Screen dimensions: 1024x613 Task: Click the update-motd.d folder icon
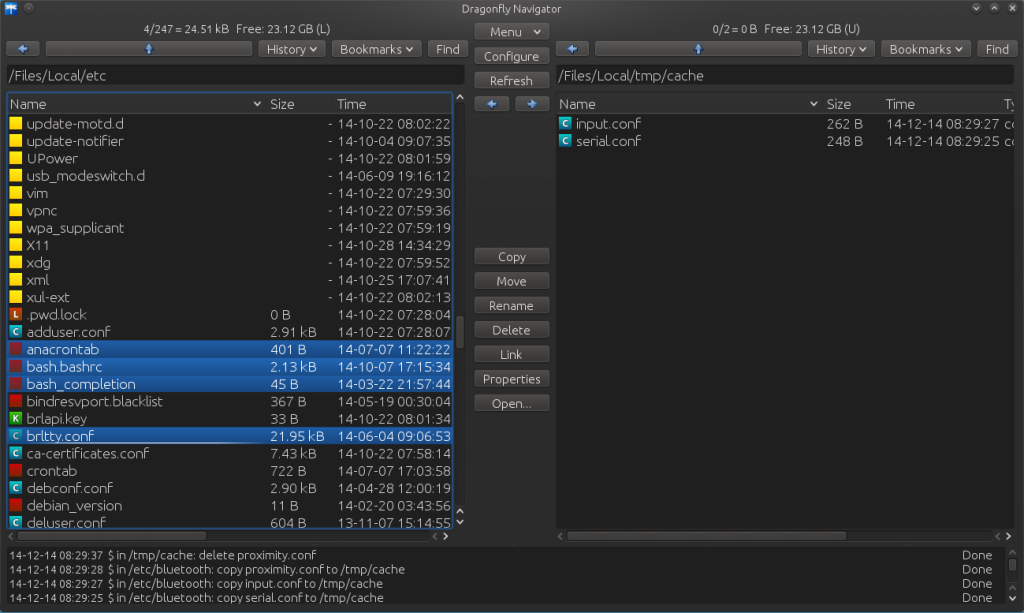16,123
